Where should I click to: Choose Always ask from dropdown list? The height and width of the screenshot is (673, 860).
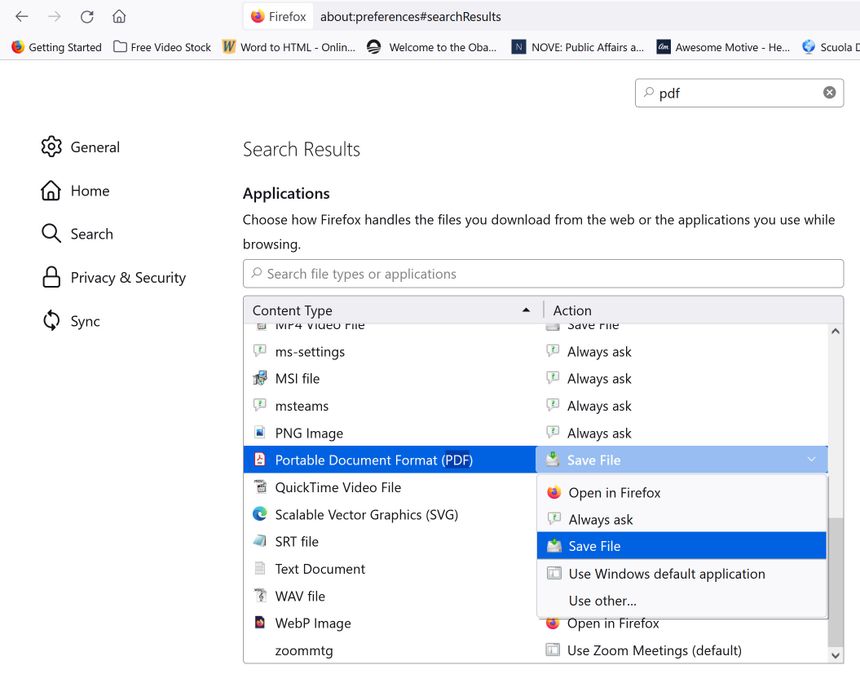click(x=600, y=520)
